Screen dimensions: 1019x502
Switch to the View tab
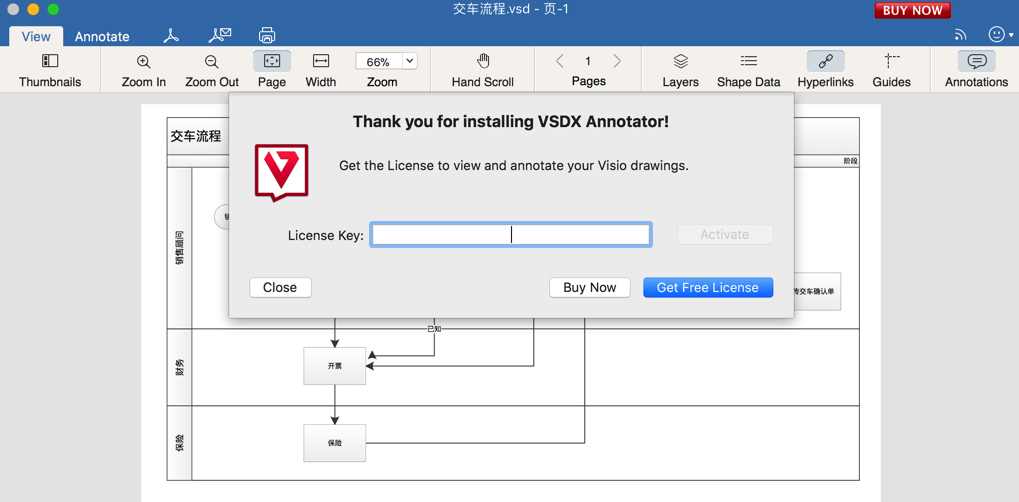36,36
